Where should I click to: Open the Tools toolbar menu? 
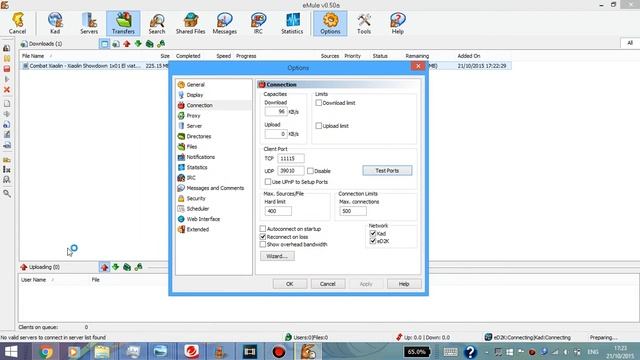(364, 23)
